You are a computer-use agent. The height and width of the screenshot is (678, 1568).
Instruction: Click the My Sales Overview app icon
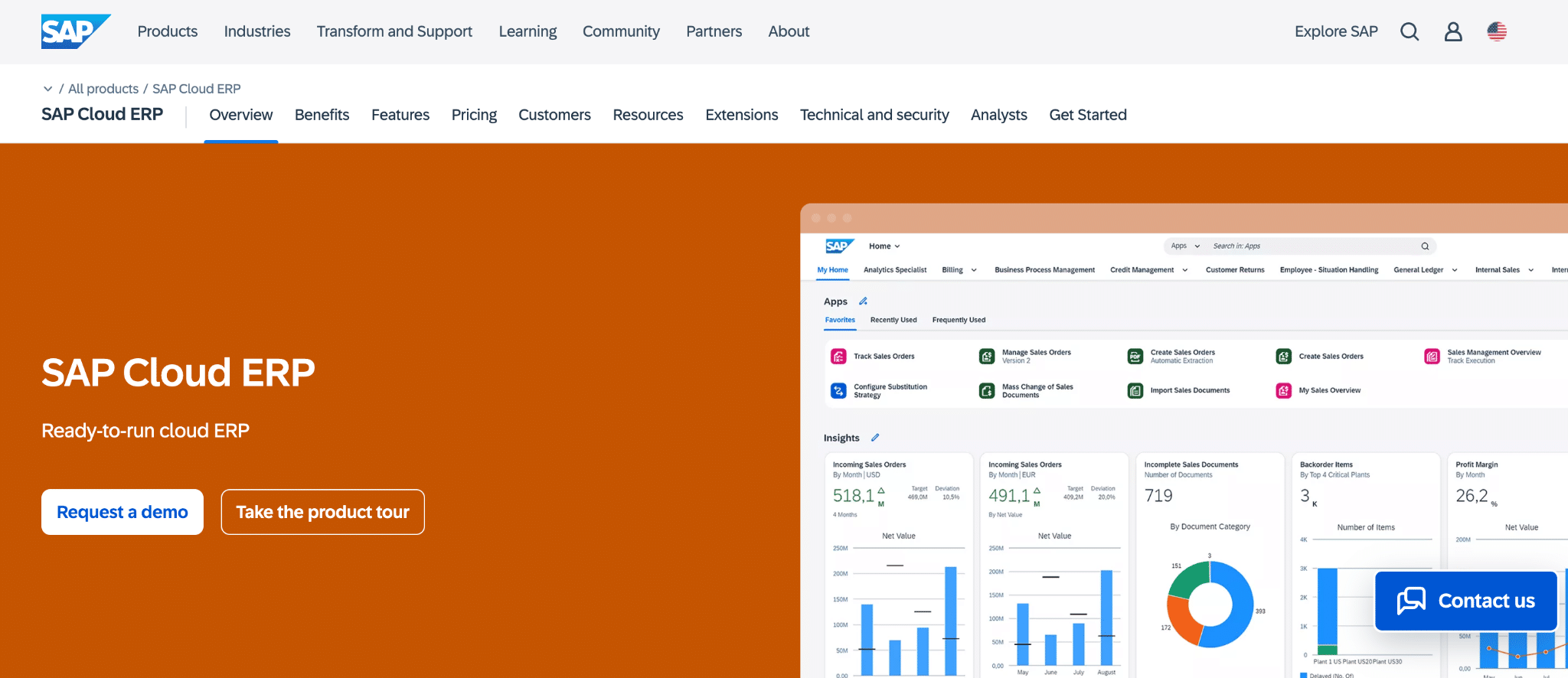tap(1284, 390)
